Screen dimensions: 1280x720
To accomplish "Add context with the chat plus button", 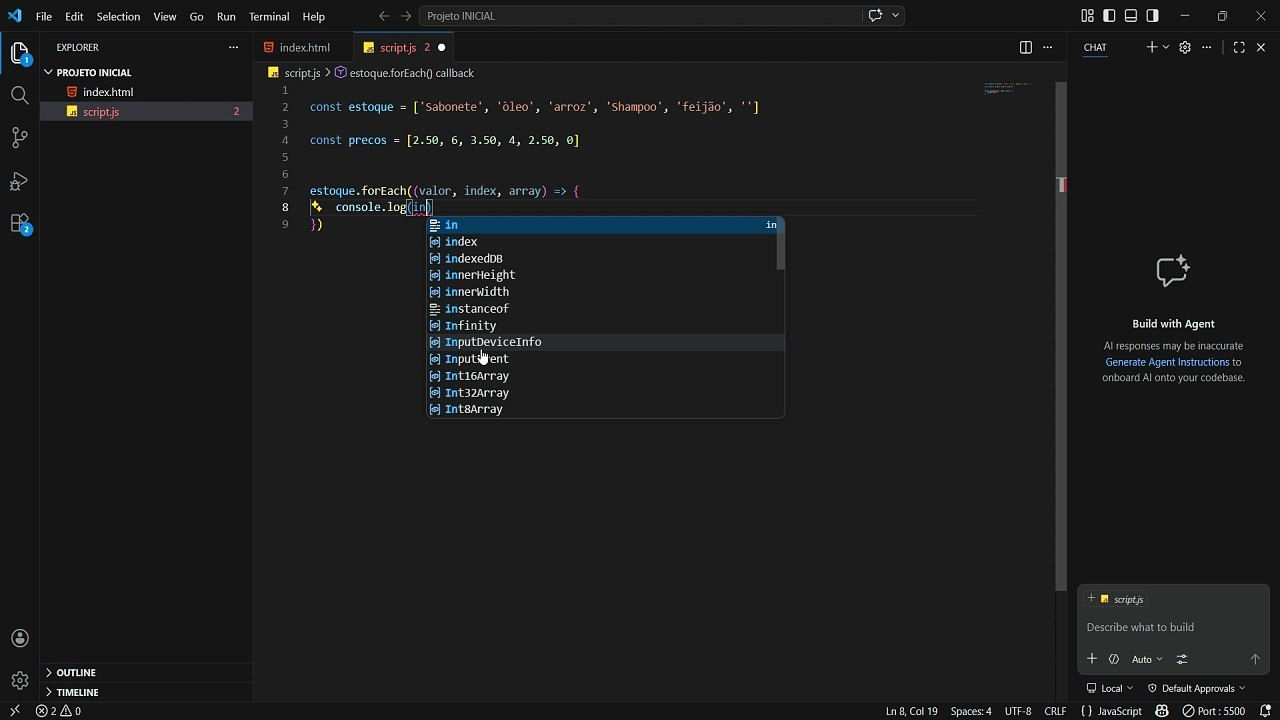I will [x=1092, y=659].
